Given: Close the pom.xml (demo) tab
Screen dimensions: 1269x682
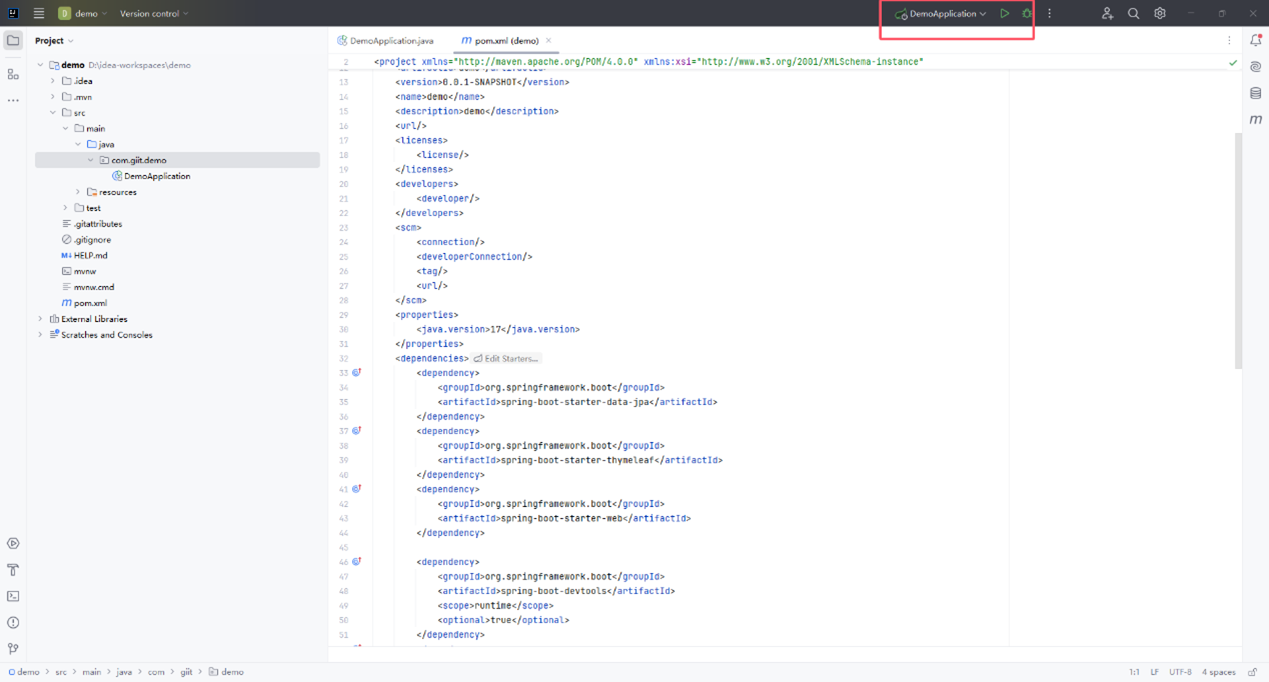Looking at the screenshot, I should pos(548,41).
